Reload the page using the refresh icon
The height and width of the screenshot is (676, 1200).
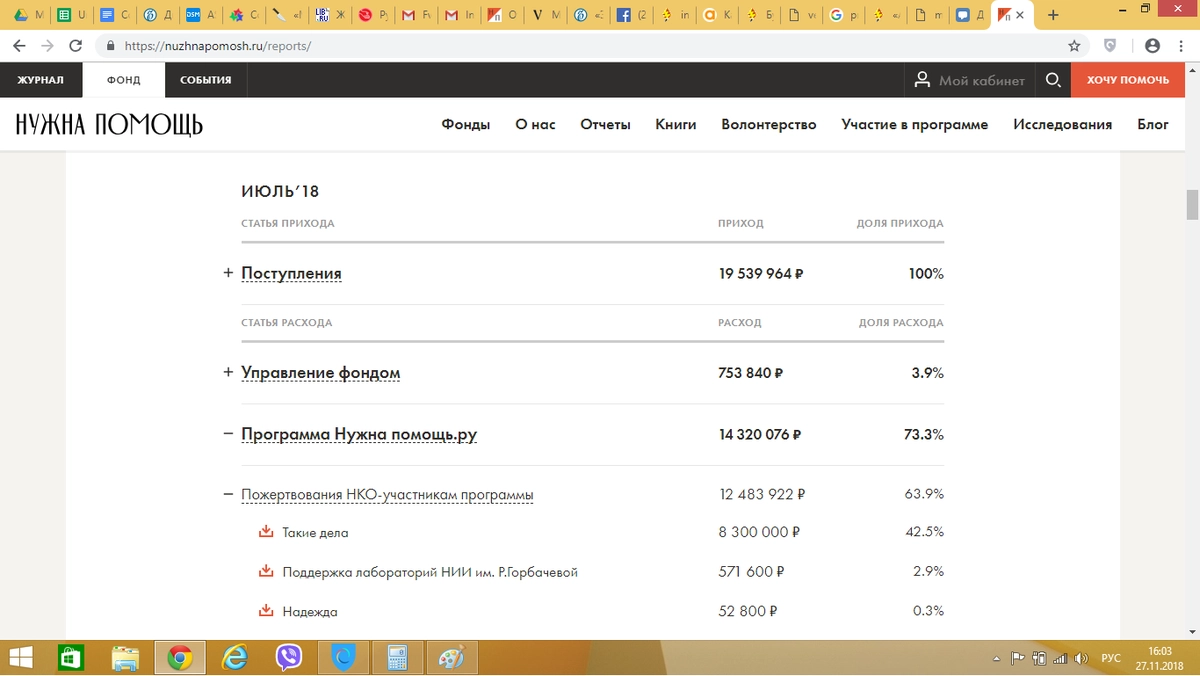pos(75,46)
